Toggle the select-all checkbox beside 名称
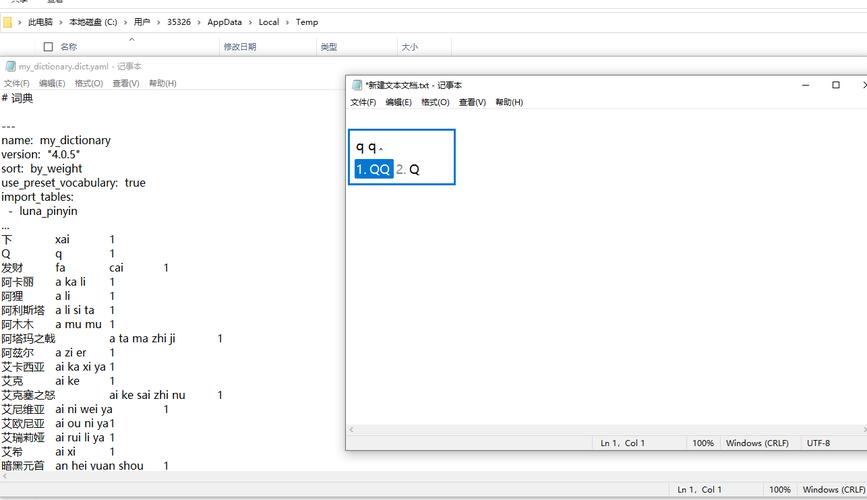 (x=48, y=47)
